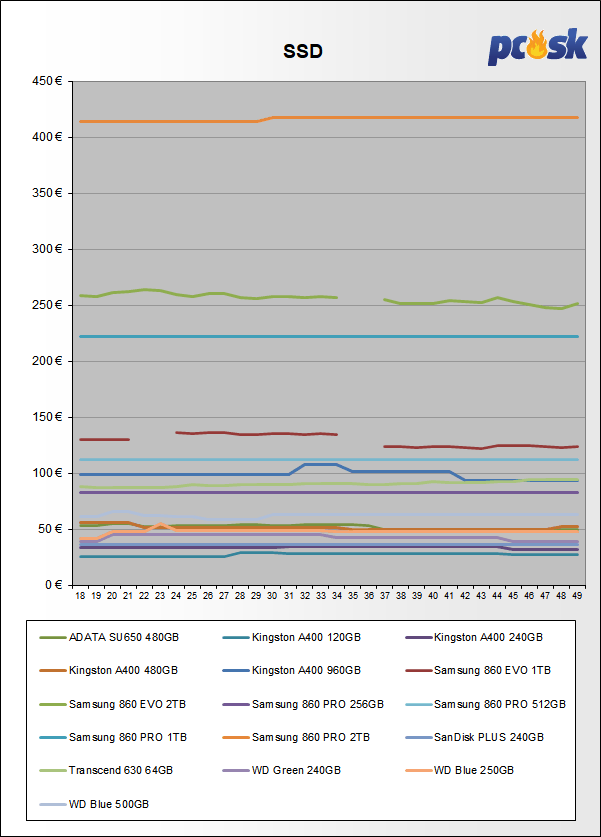
Task: Select the Kingston A400 240GB legend entry
Action: click(474, 637)
